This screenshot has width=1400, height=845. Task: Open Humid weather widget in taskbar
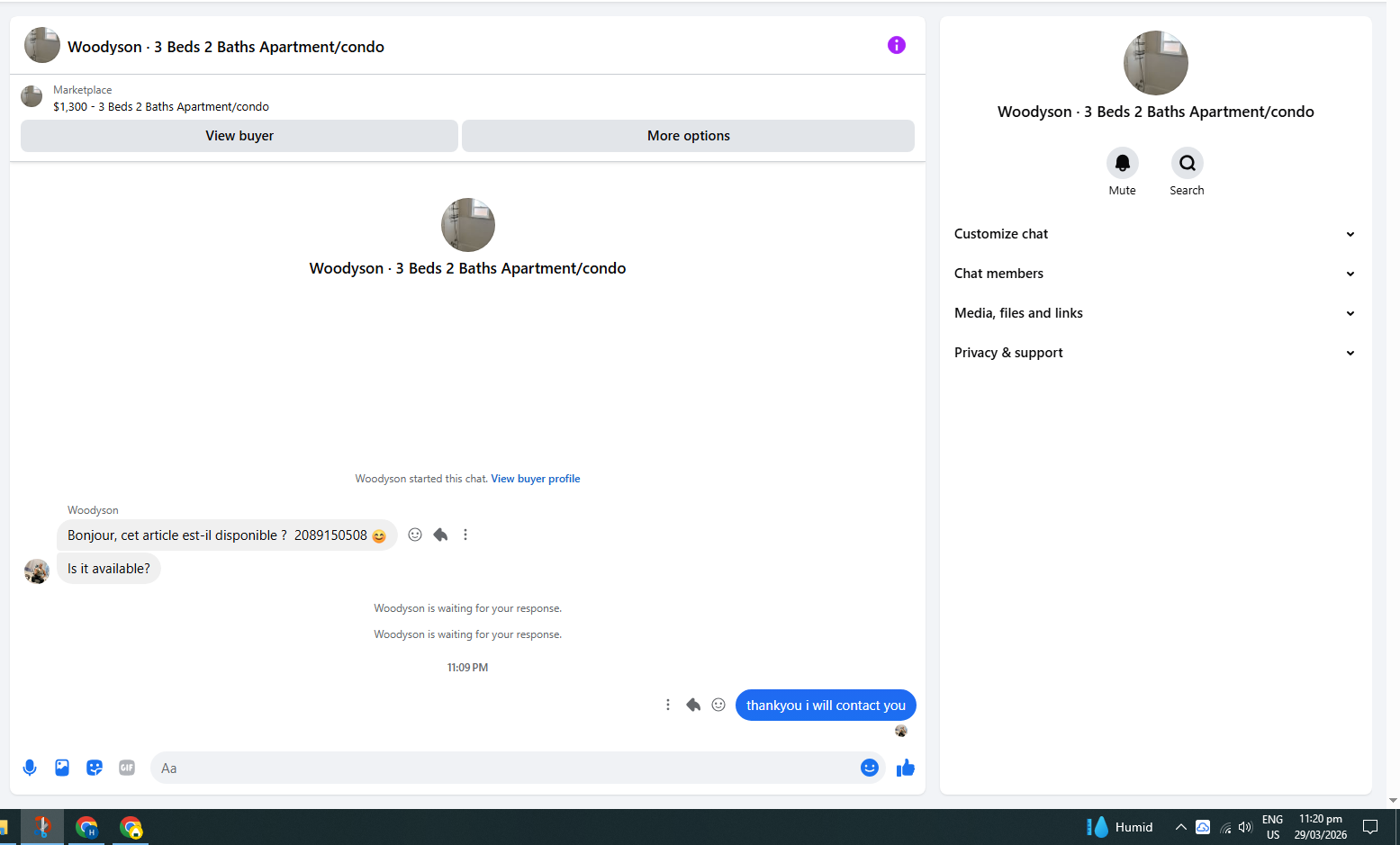point(1119,827)
